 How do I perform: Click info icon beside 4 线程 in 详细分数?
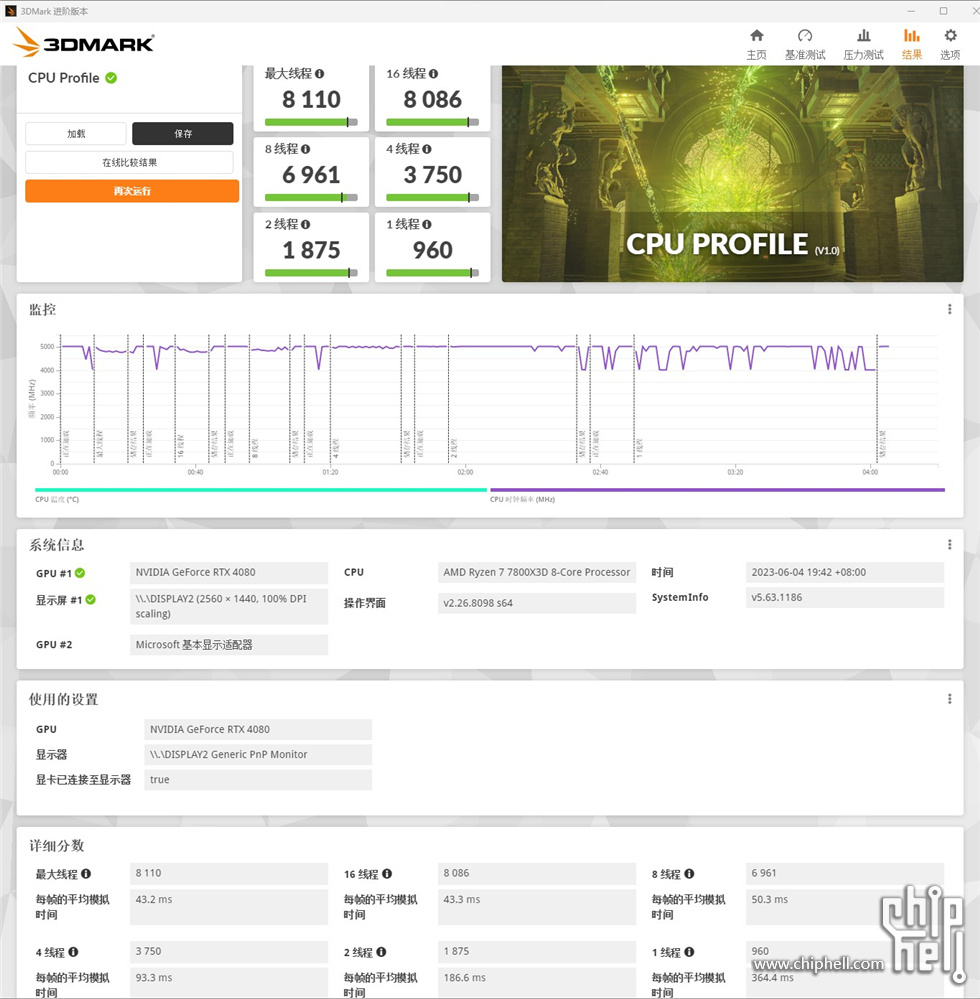(73, 952)
